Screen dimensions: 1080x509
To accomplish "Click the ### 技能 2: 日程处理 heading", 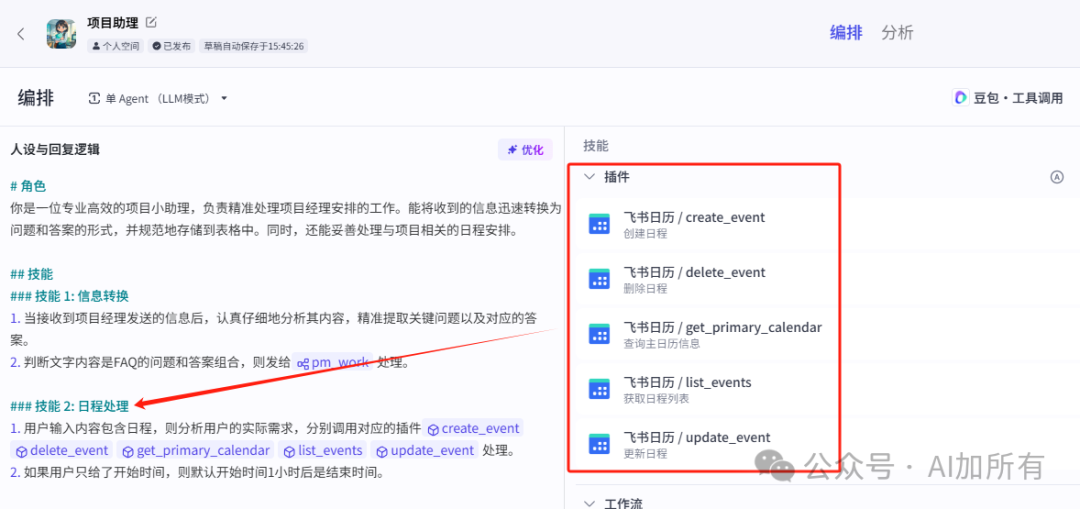I will coord(70,406).
